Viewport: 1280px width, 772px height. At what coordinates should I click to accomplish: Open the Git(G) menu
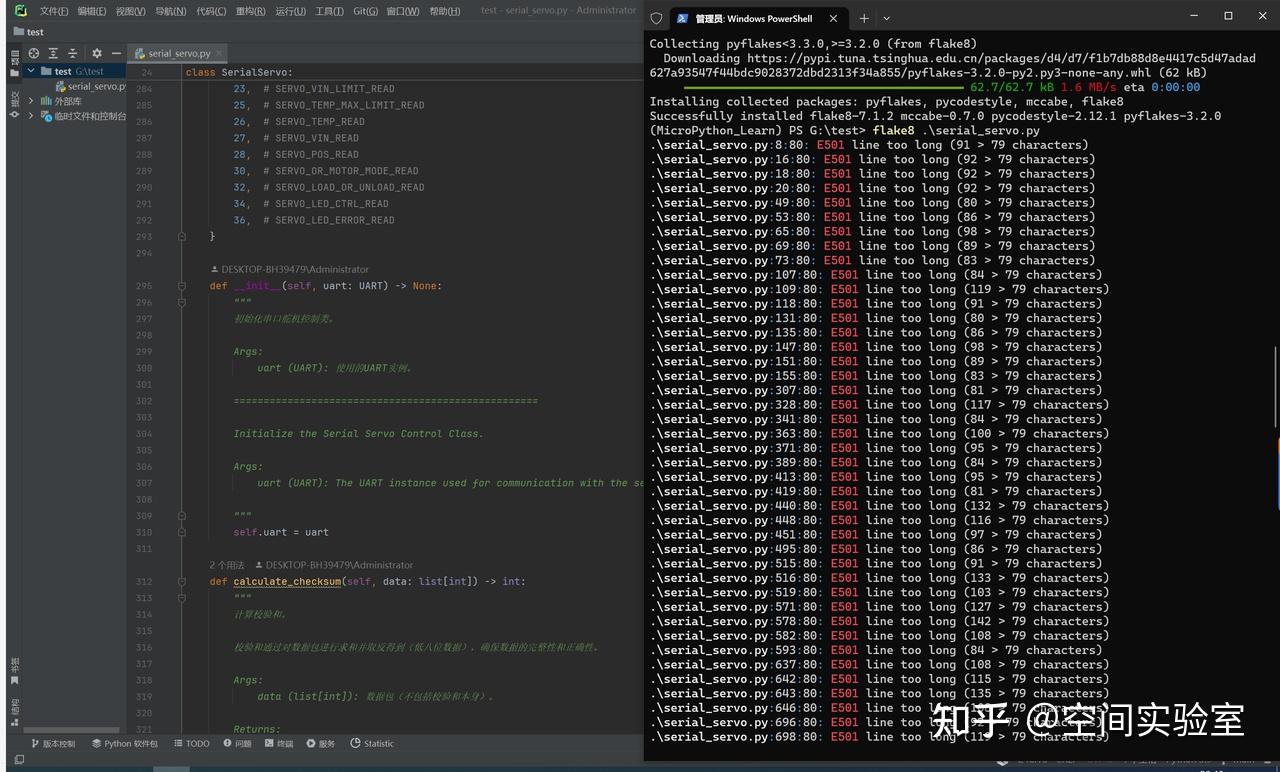click(366, 11)
